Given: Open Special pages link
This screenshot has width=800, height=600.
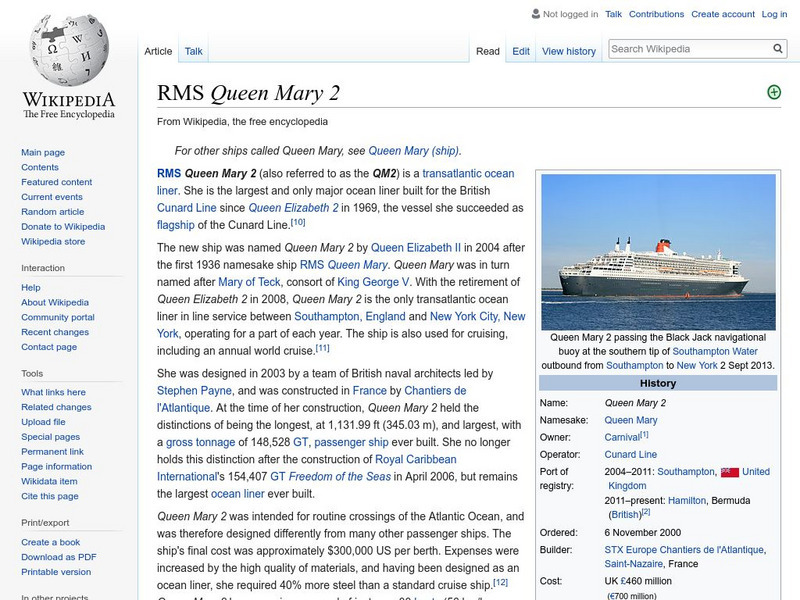Looking at the screenshot, I should (51, 436).
